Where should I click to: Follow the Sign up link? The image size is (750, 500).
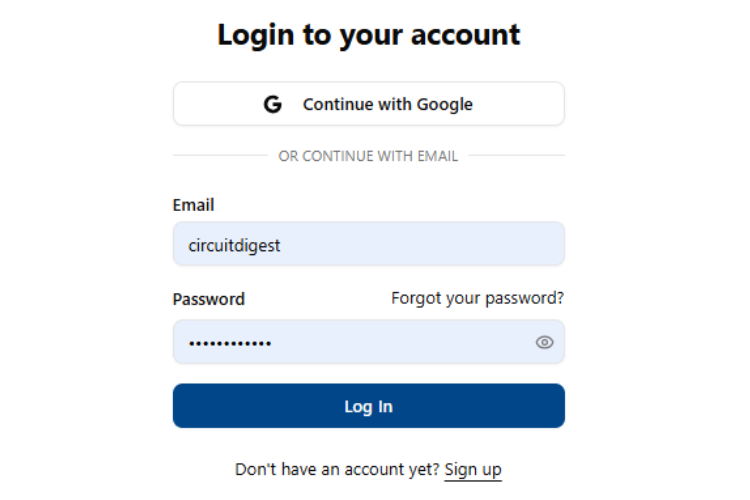[x=473, y=469]
